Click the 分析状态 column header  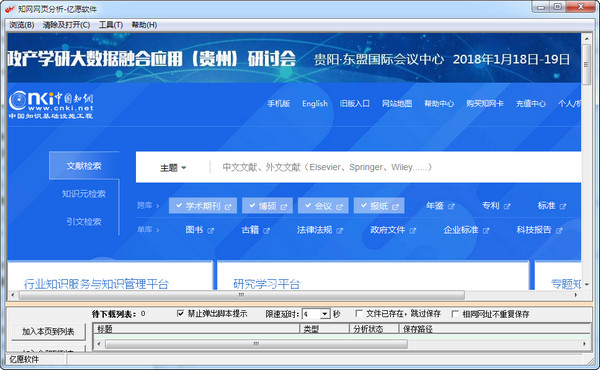click(374, 329)
